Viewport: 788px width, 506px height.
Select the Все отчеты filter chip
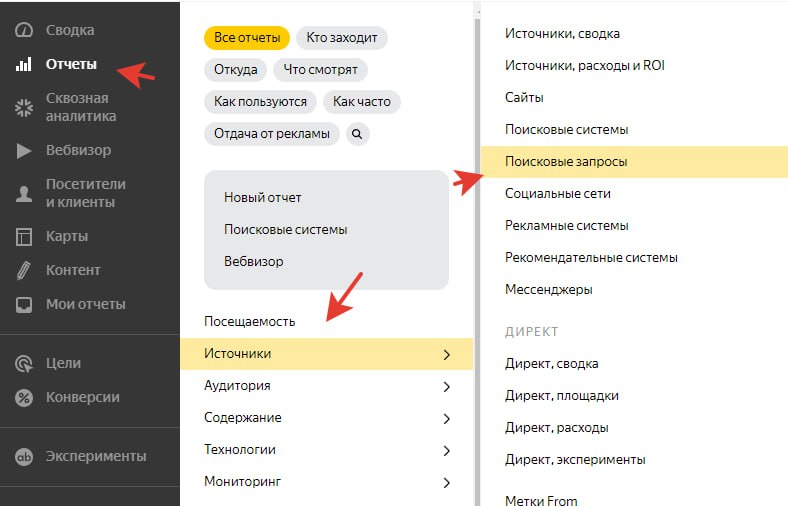point(247,38)
